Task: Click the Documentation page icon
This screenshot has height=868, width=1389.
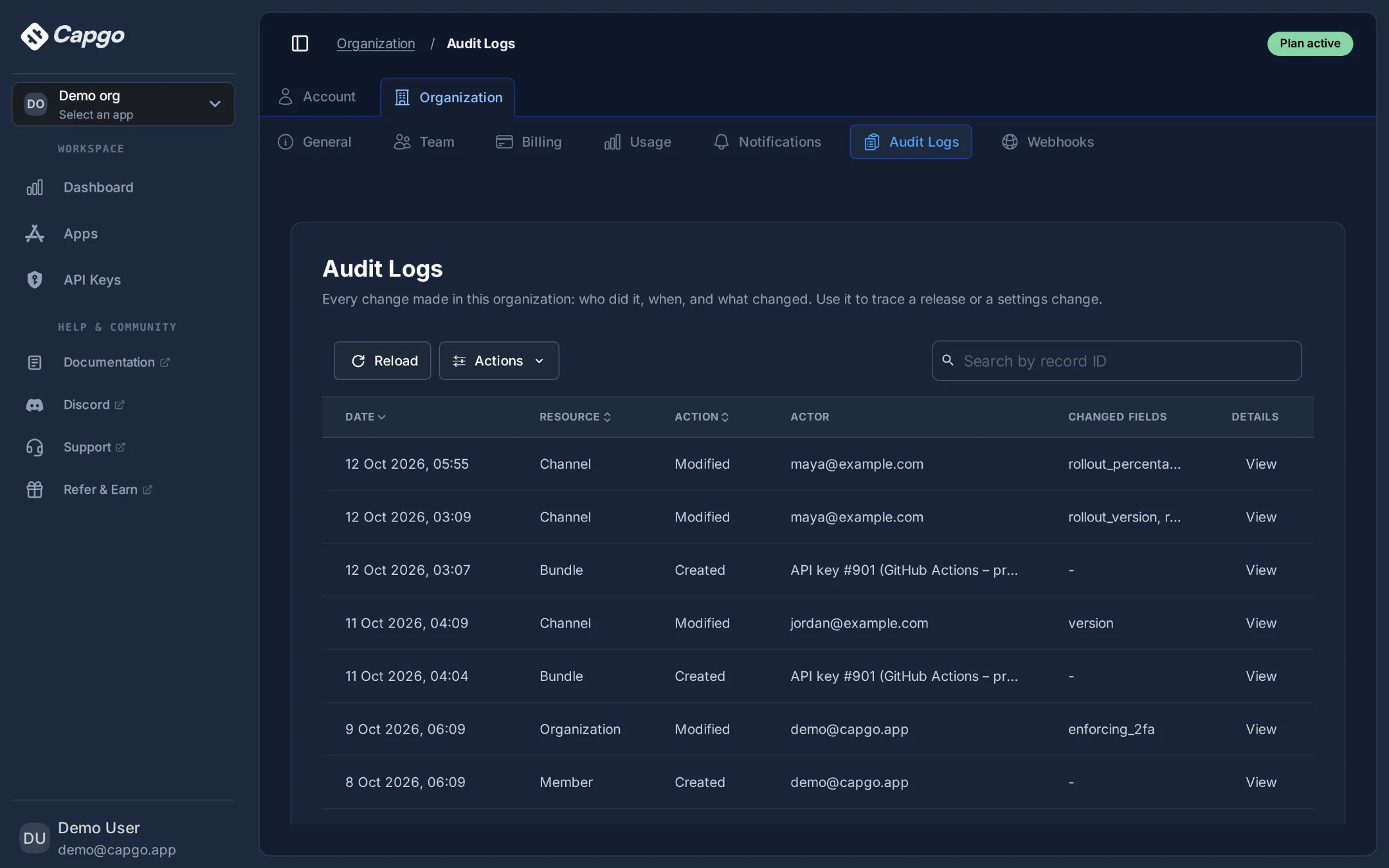Action: tap(35, 363)
